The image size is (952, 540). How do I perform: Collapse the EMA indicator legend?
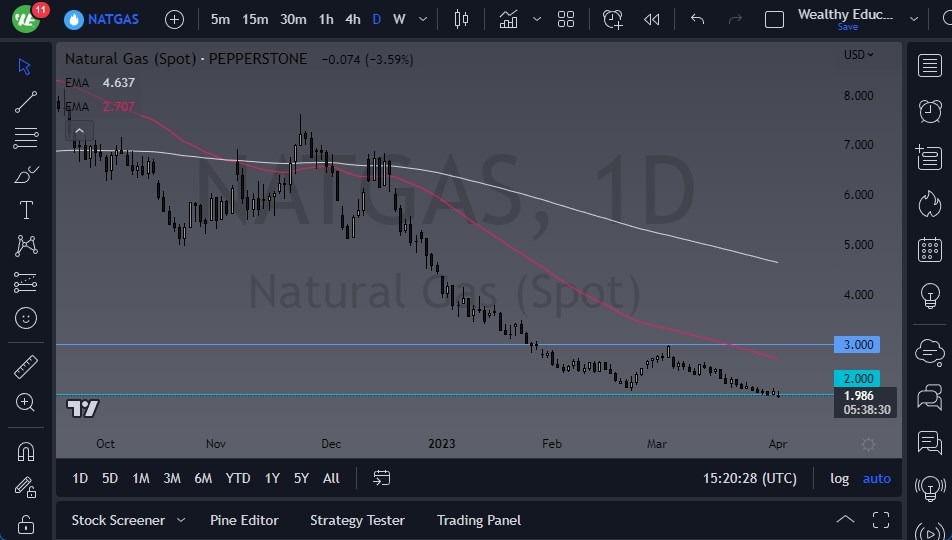coord(80,131)
